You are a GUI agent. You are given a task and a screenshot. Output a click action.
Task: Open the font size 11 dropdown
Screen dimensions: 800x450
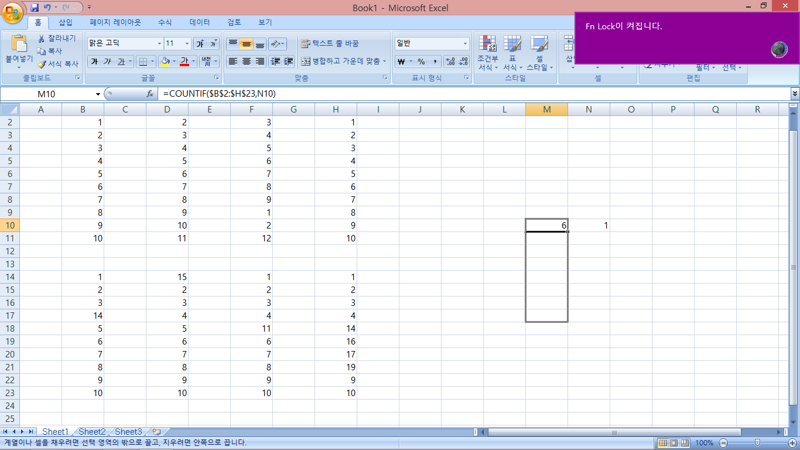[186, 44]
